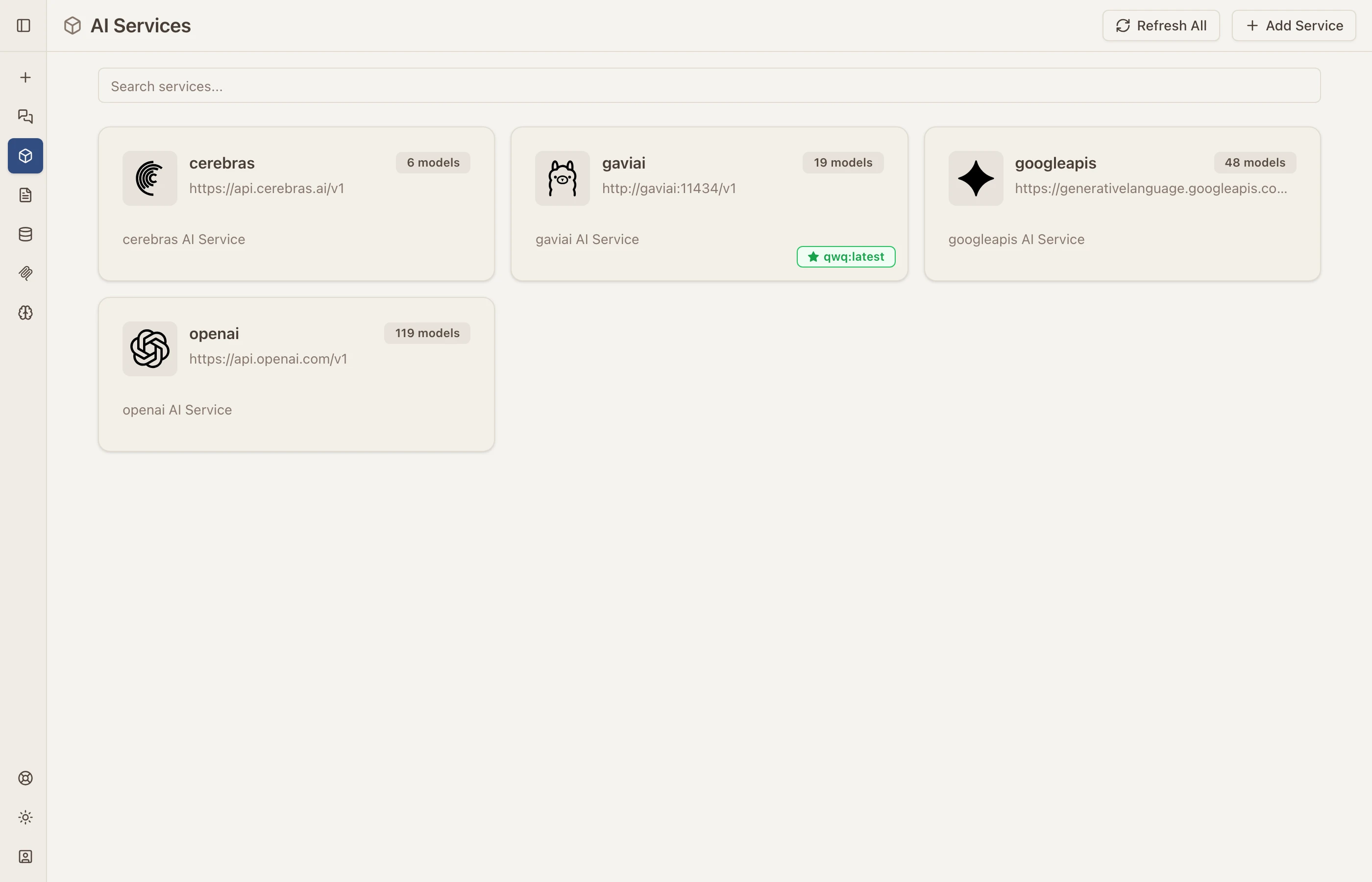Open the brain icon in sidebar

[x=25, y=313]
